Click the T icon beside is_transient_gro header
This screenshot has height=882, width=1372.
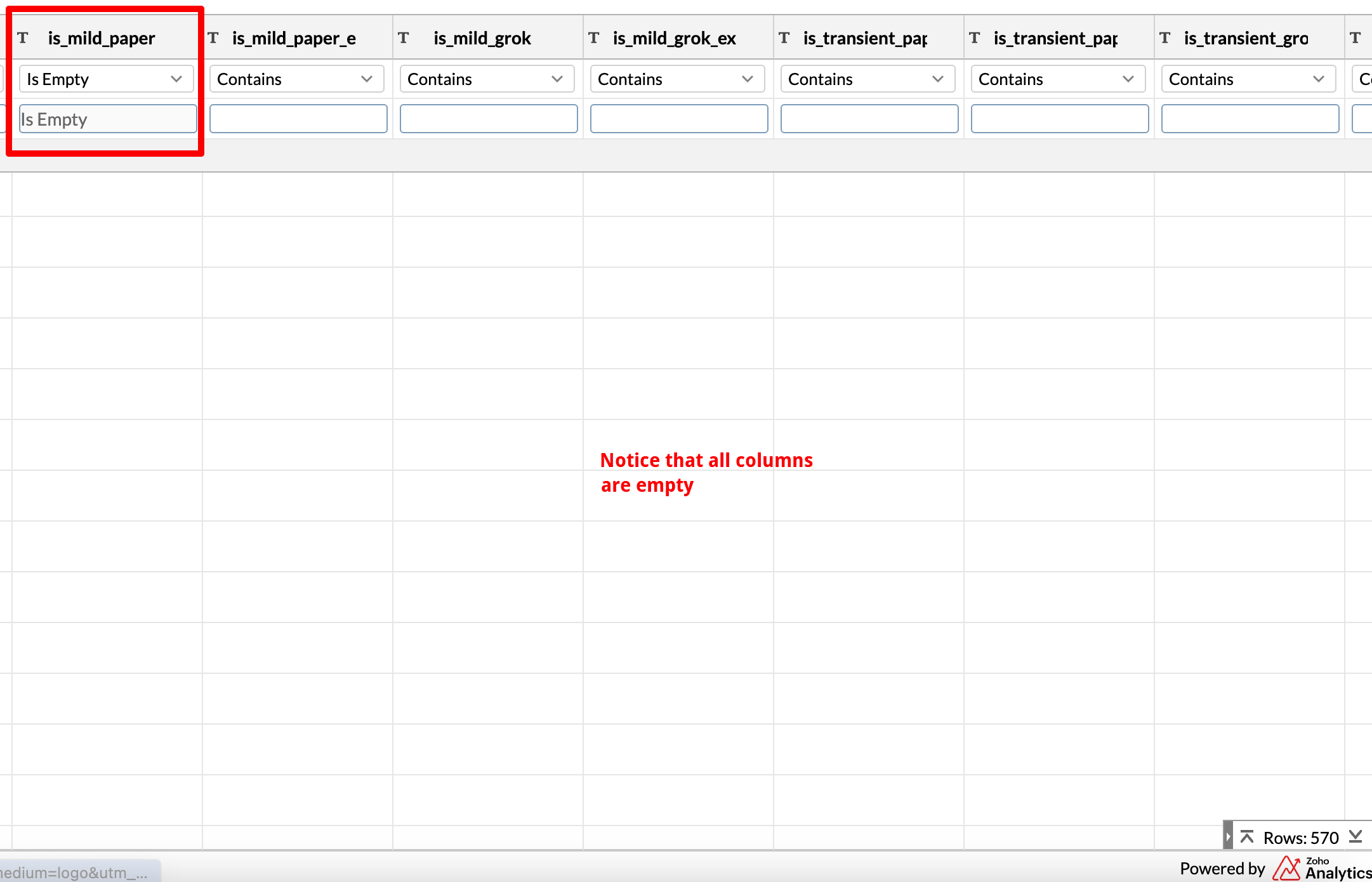pyautogui.click(x=1165, y=38)
